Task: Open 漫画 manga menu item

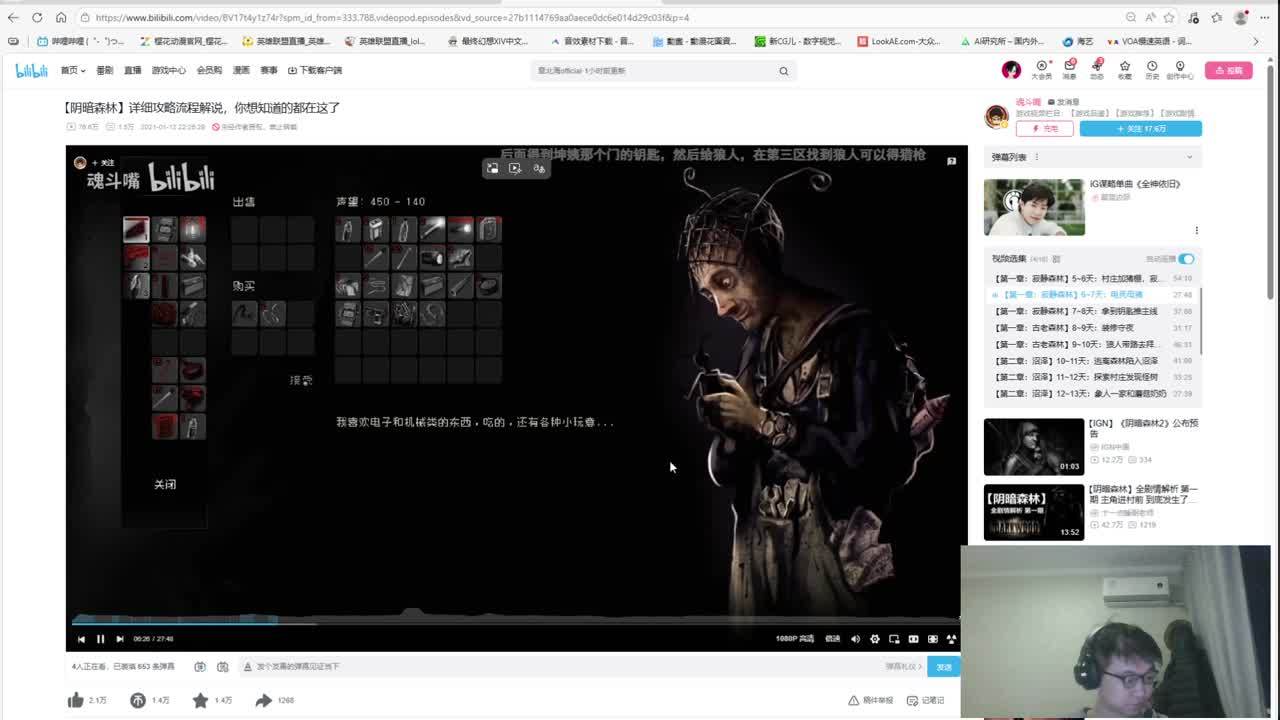Action: point(241,70)
